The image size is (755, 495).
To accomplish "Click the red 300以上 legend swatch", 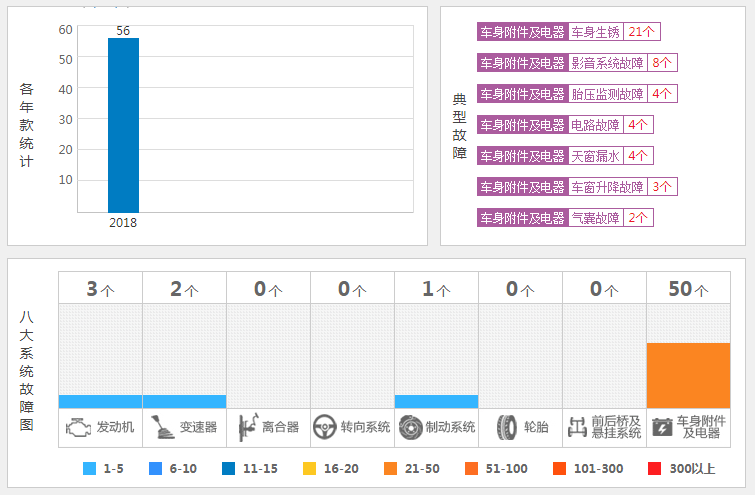I will point(655,469).
